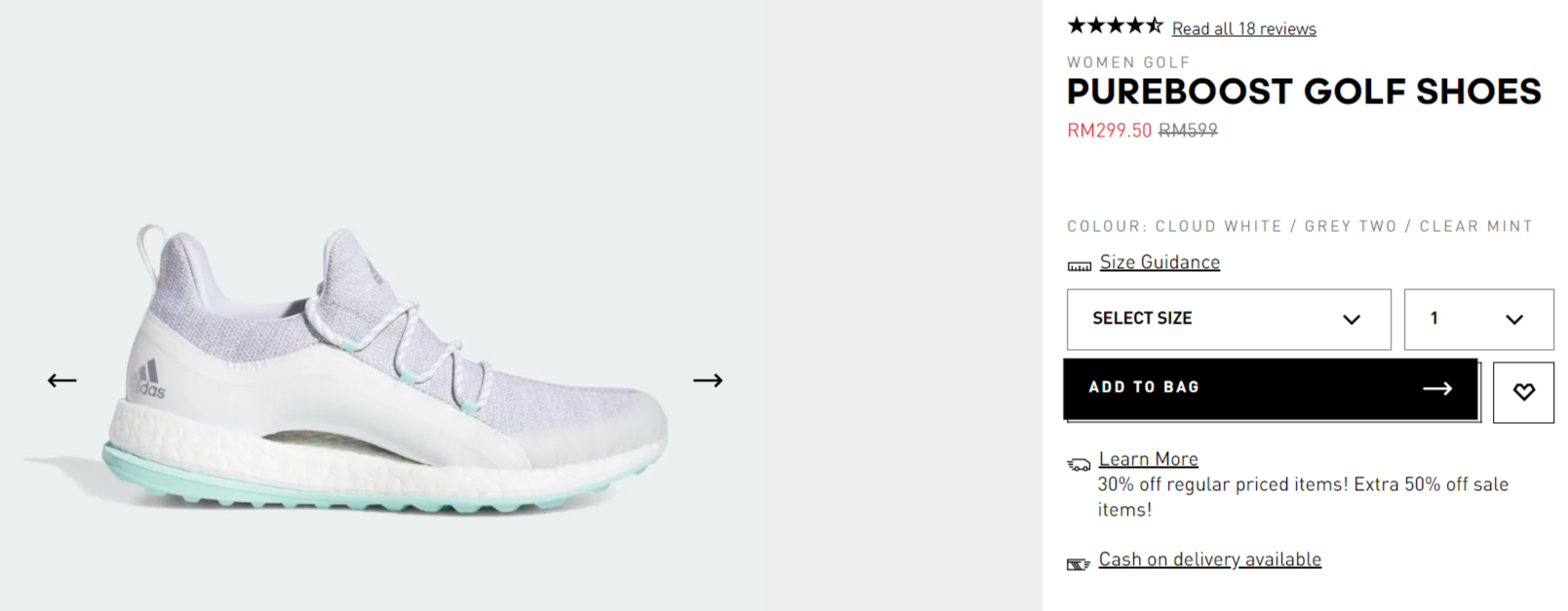
Task: Open the Select Size dropdown
Action: [1229, 319]
